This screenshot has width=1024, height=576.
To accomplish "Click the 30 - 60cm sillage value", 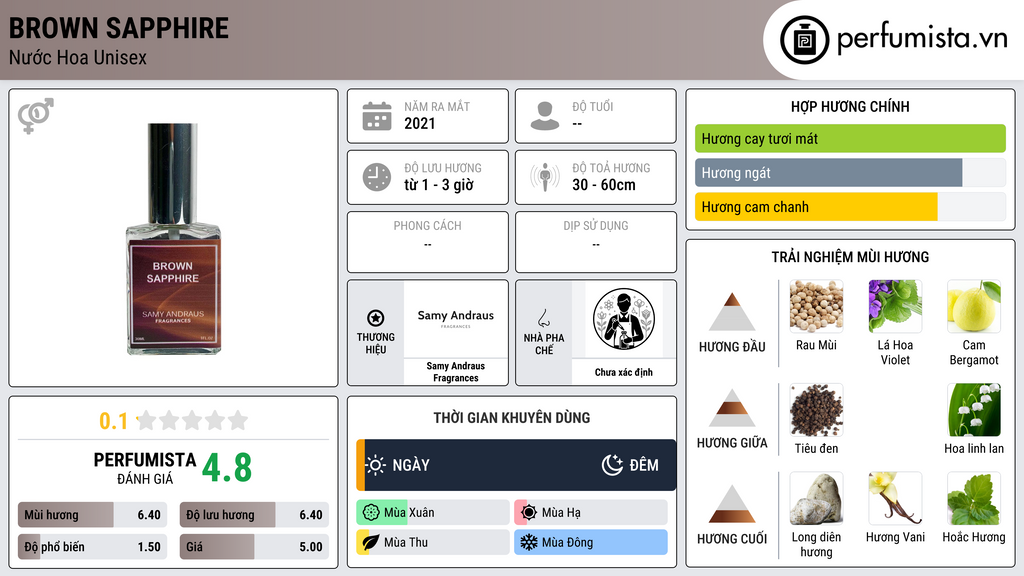I will pos(604,185).
